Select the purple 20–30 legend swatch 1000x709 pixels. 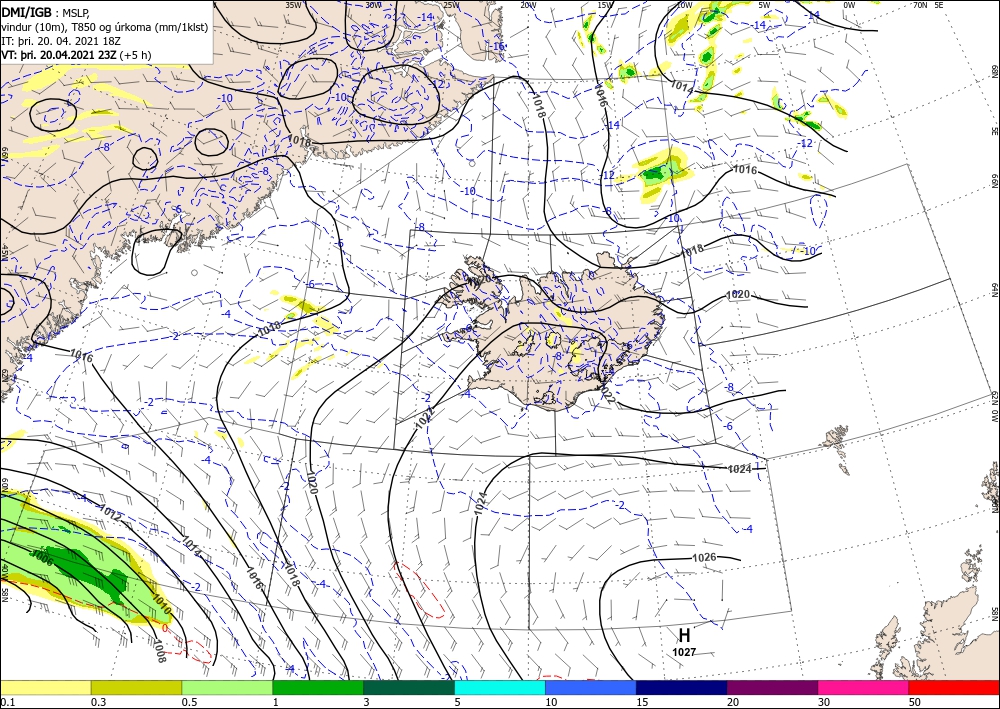(x=772, y=687)
